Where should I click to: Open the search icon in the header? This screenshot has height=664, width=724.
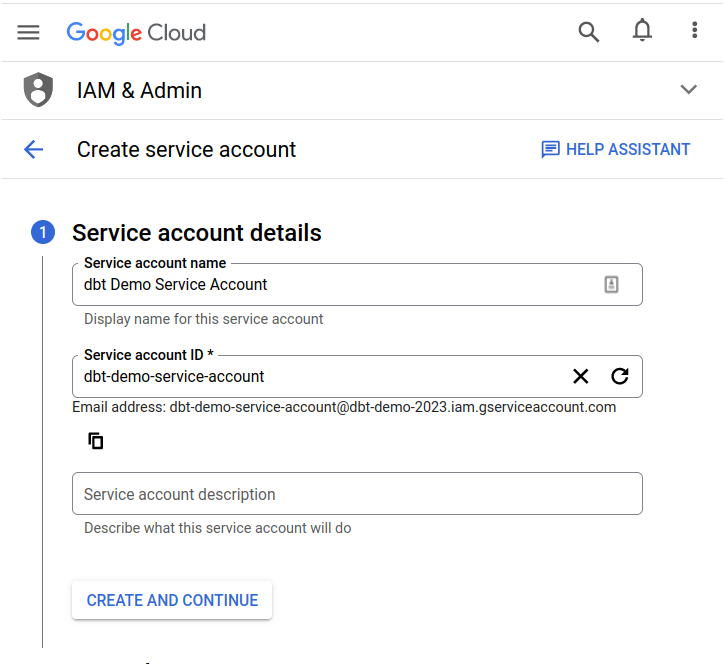pos(589,32)
